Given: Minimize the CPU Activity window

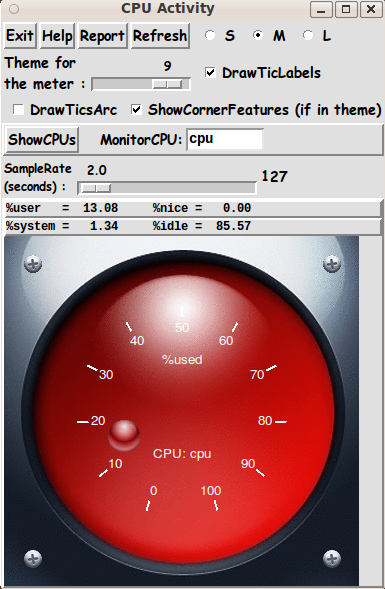Looking at the screenshot, I should [x=321, y=9].
